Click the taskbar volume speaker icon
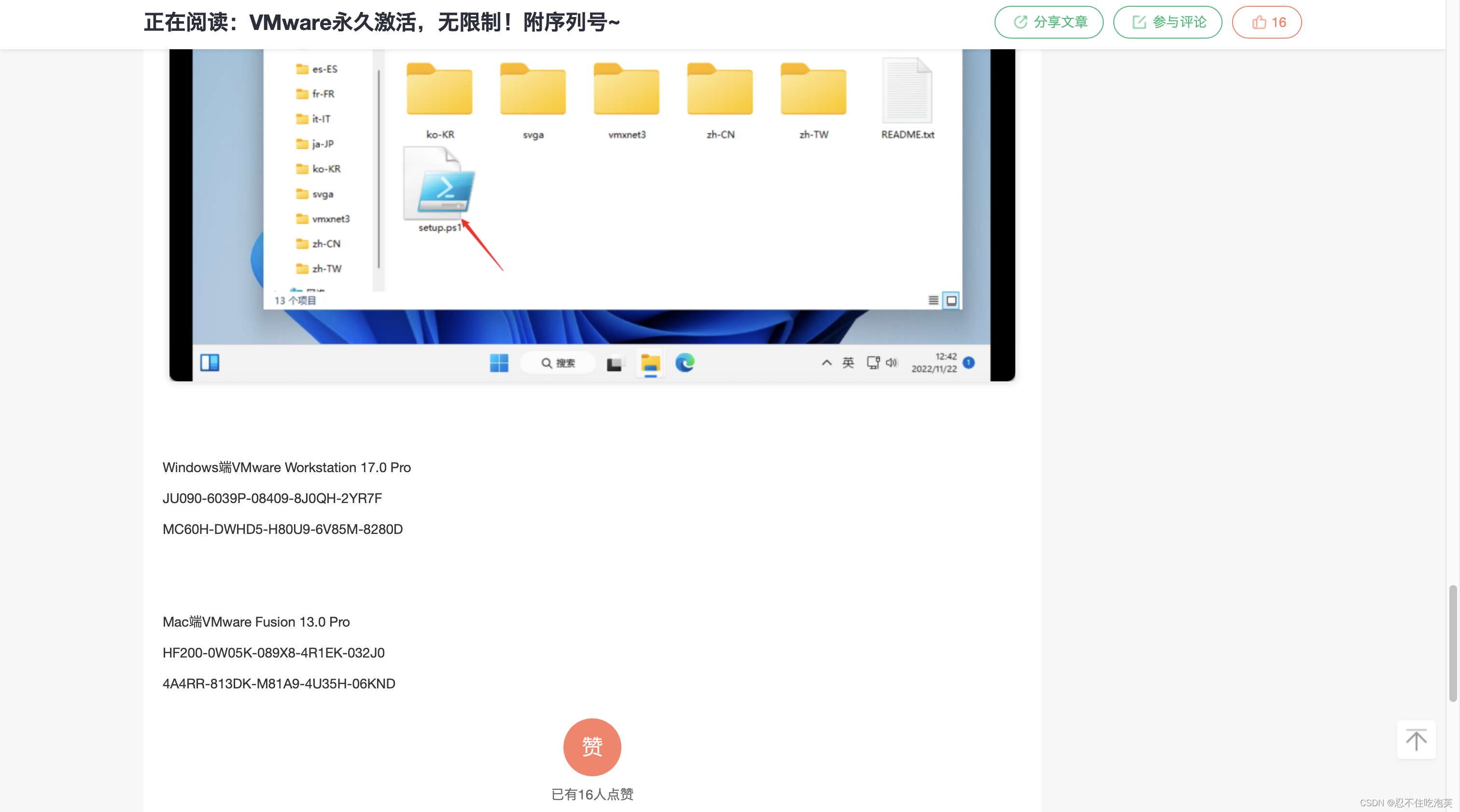This screenshot has height=812, width=1460. coord(892,363)
